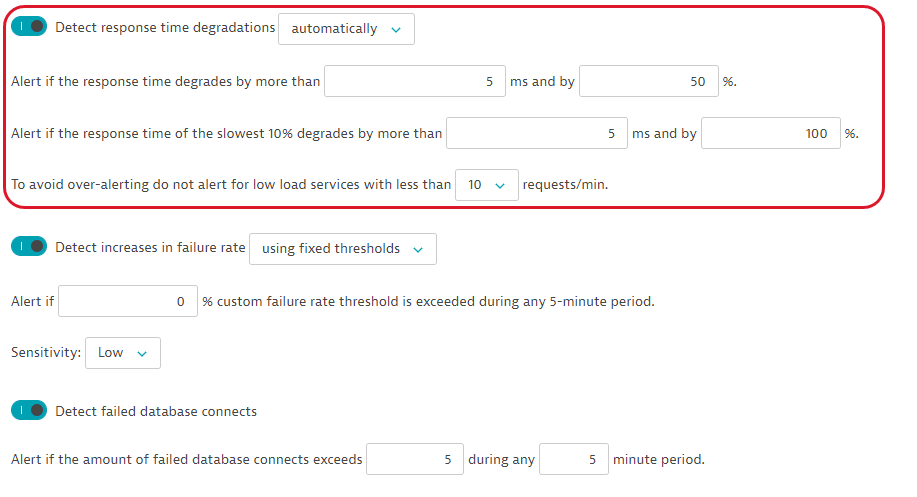Disable the Detect increases in failure rate switch
917x497 pixels.
coord(29,246)
